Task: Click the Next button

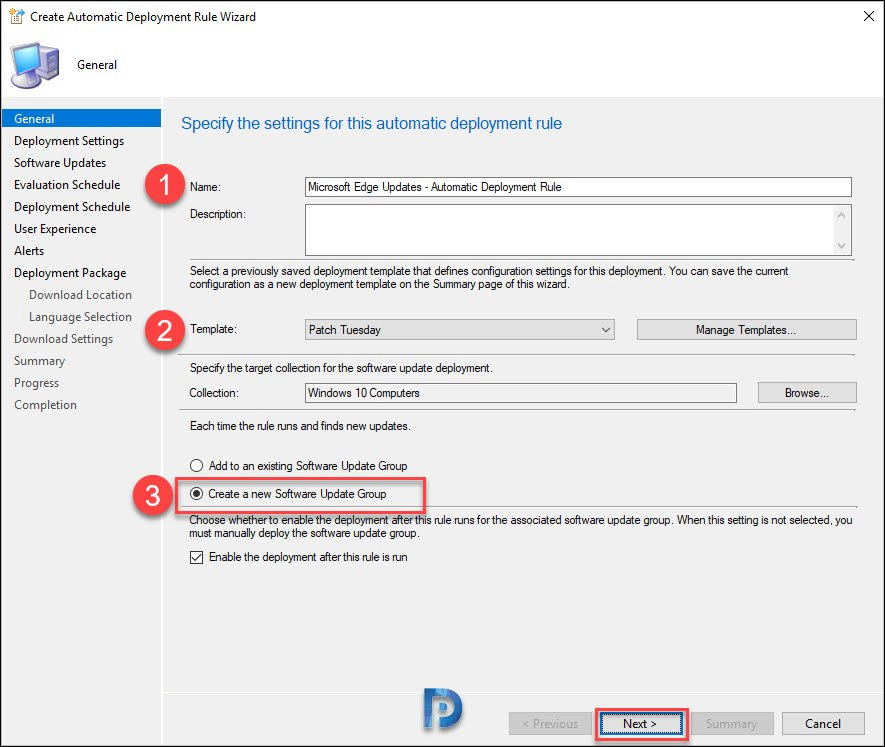Action: (x=640, y=724)
